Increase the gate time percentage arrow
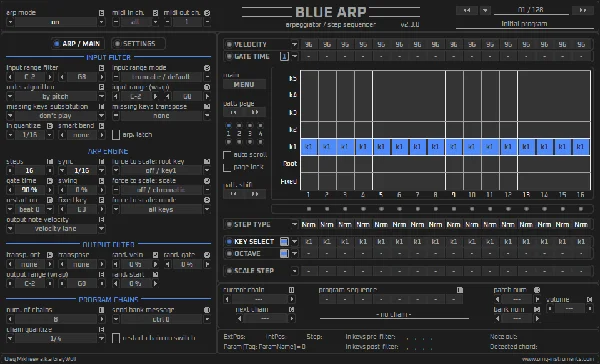The height and width of the screenshot is (364, 600). pyautogui.click(x=50, y=190)
